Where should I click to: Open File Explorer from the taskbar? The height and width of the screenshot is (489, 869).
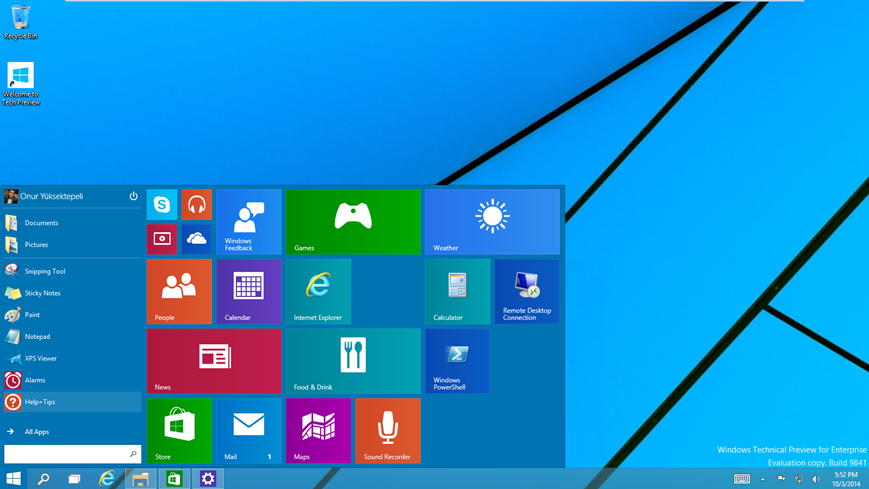(x=140, y=478)
